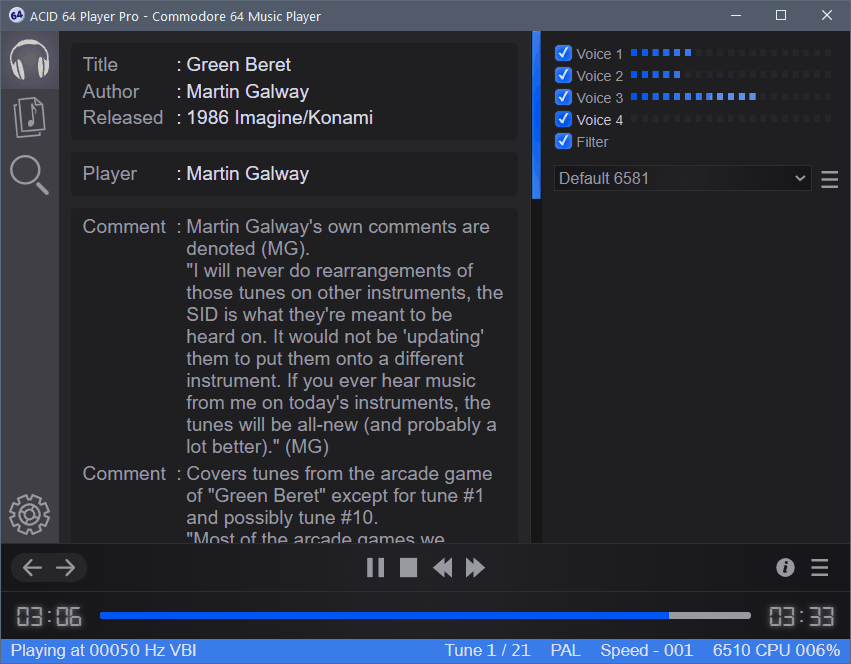Image resolution: width=851 pixels, height=664 pixels.
Task: Show tune info with the i icon
Action: 785,568
